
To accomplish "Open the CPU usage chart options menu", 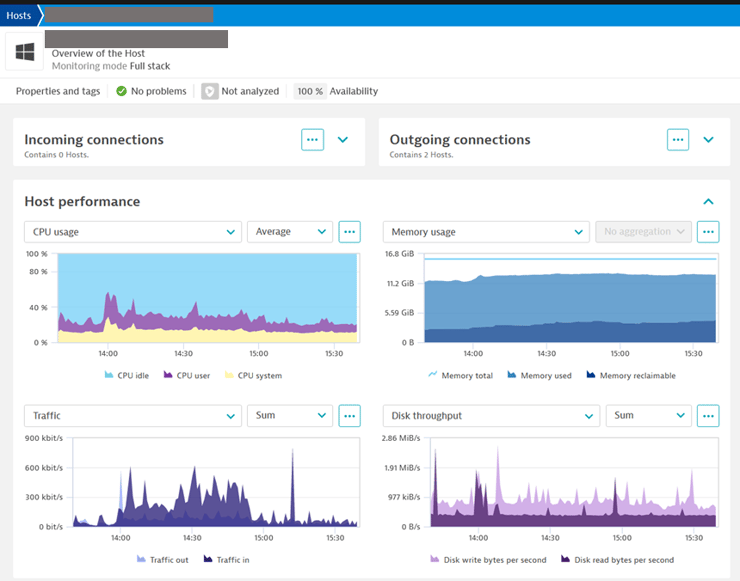I will coord(349,232).
